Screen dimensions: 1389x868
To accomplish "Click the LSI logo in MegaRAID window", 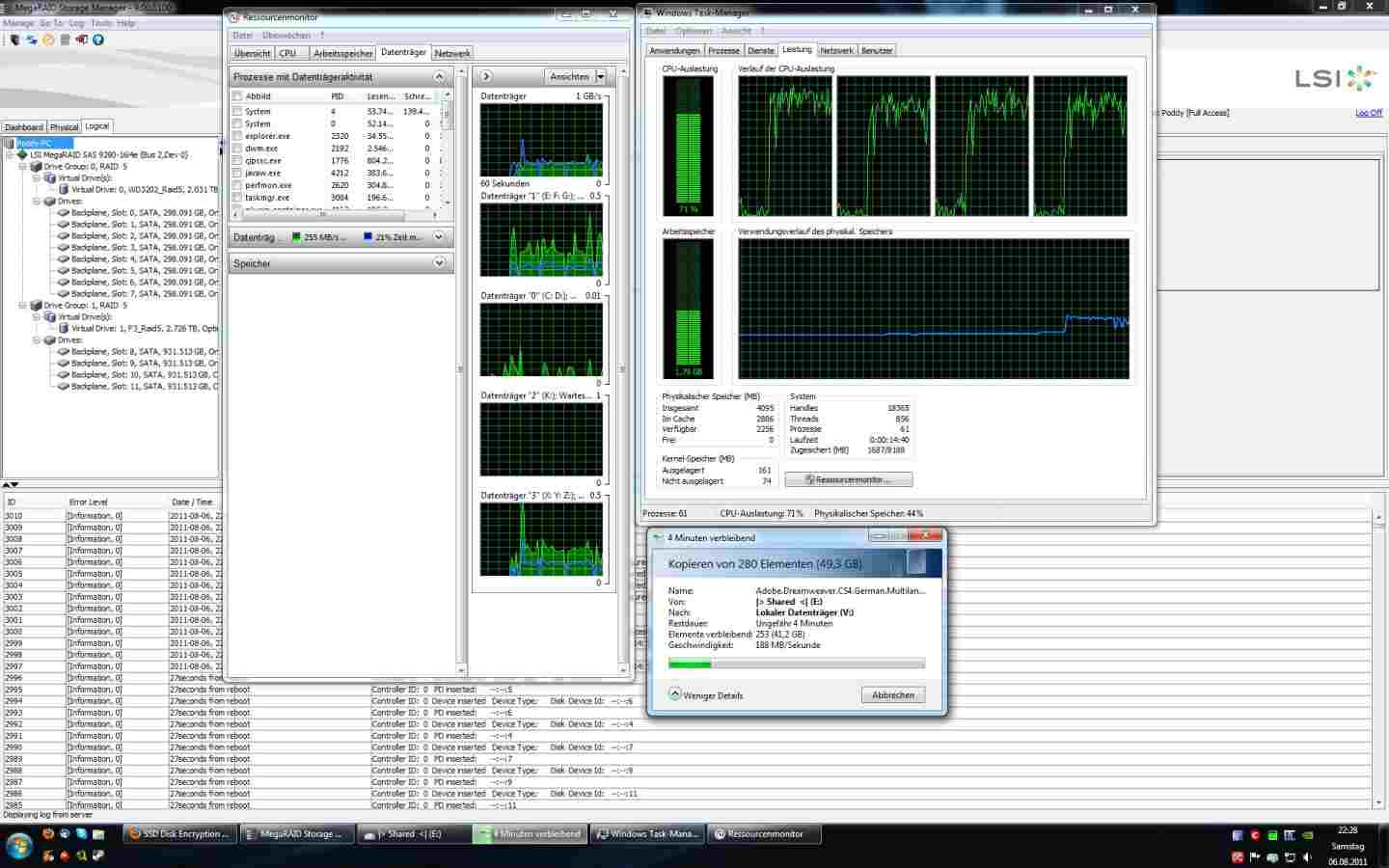I will coord(1336,78).
